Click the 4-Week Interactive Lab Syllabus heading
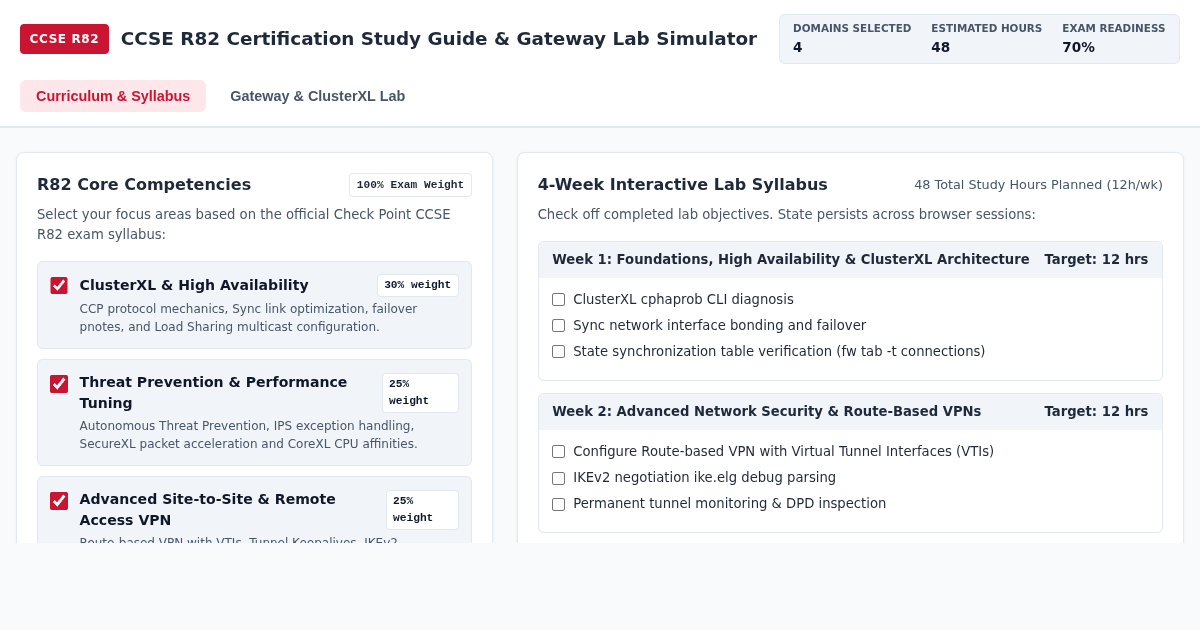1200x630 pixels. pos(683,184)
